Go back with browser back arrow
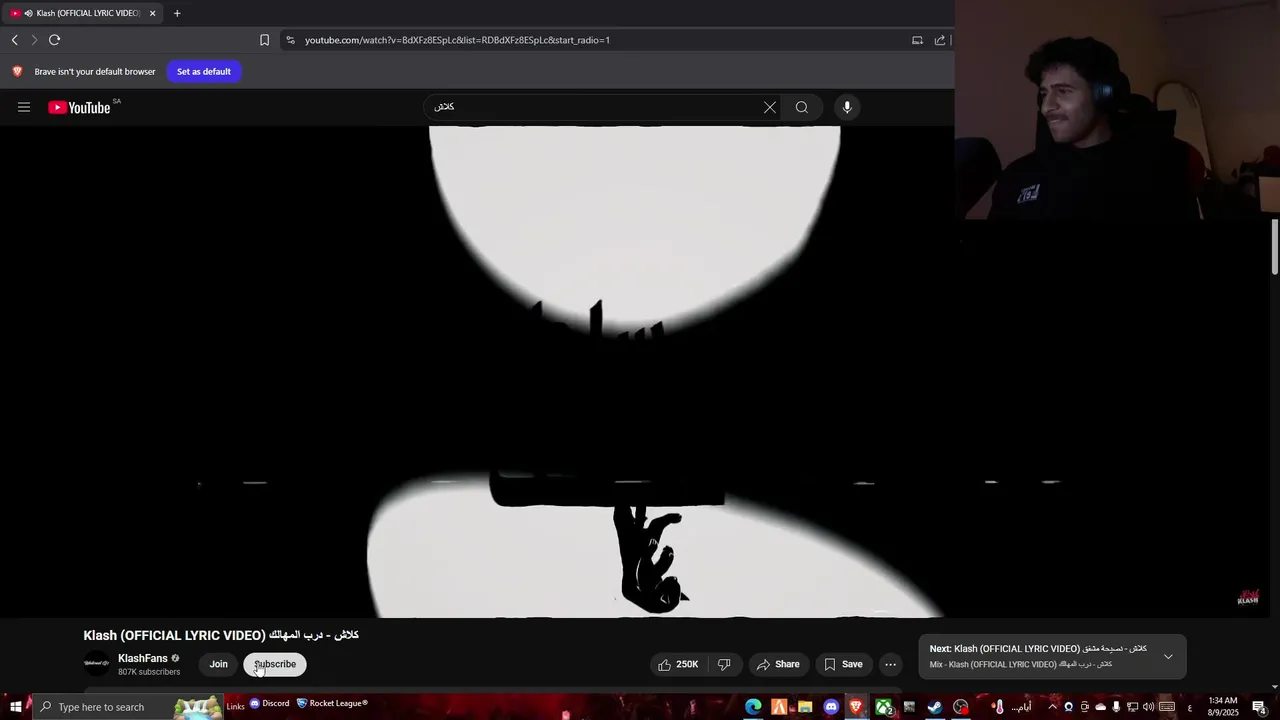The image size is (1280, 720). click(15, 40)
